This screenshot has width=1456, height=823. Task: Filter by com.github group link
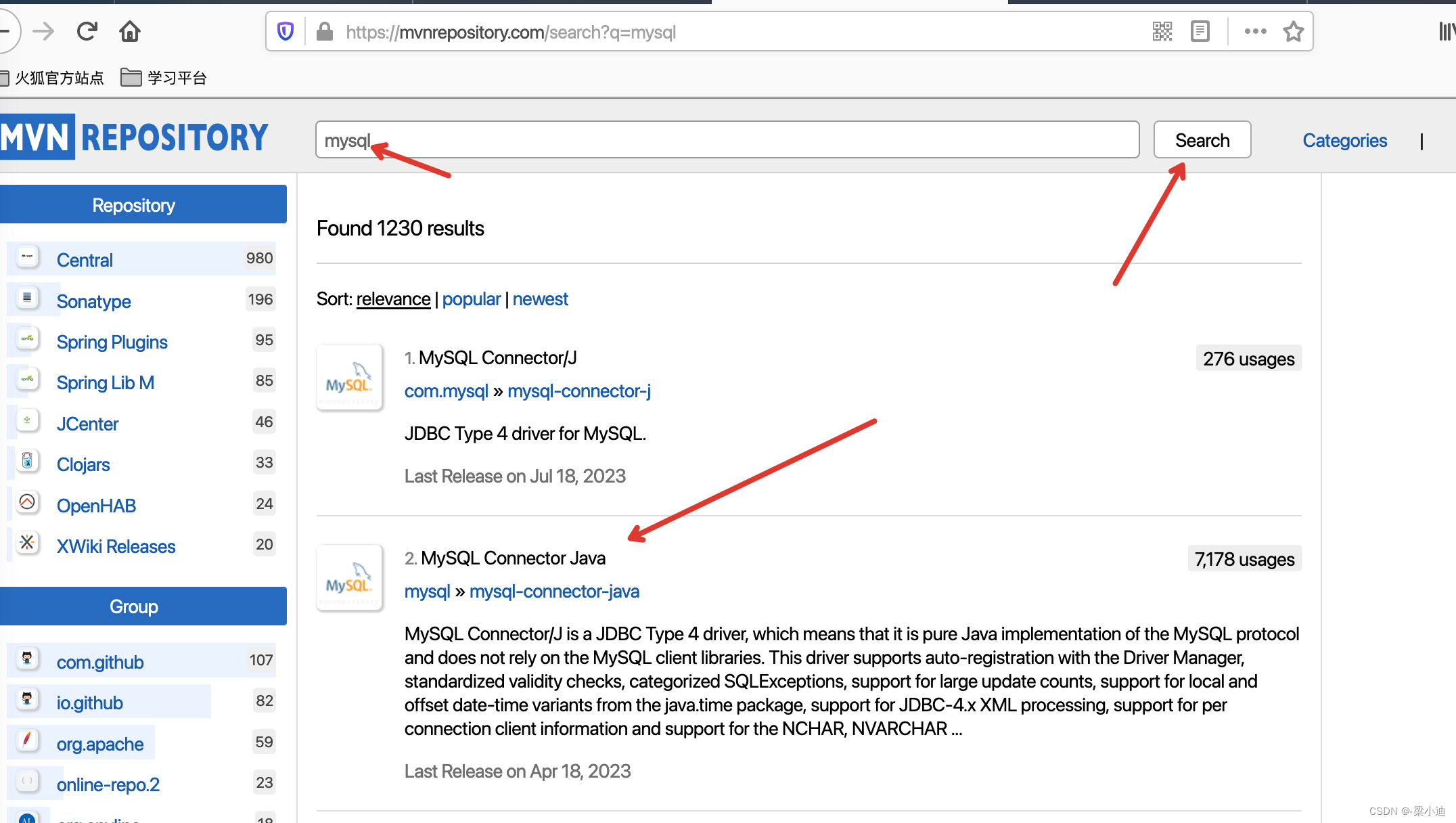pos(100,663)
